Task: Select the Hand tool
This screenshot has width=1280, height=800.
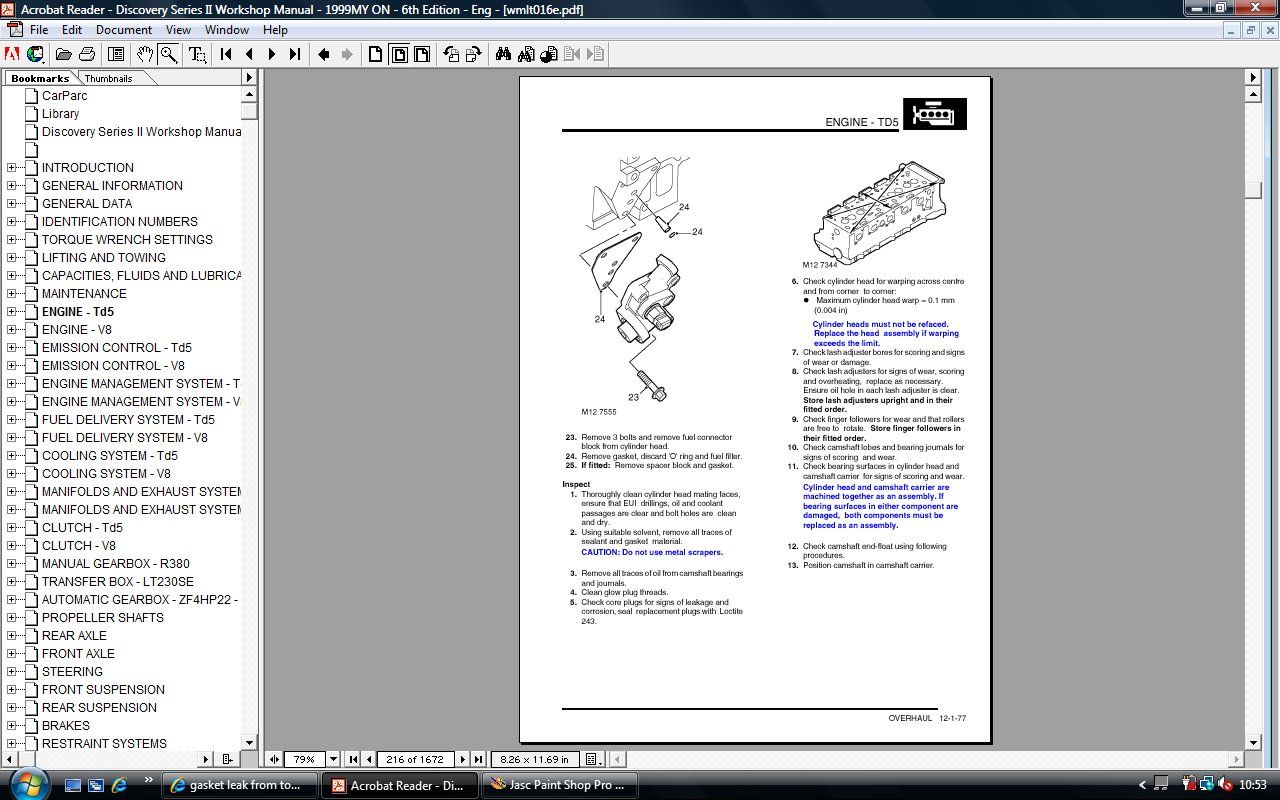Action: click(x=146, y=54)
